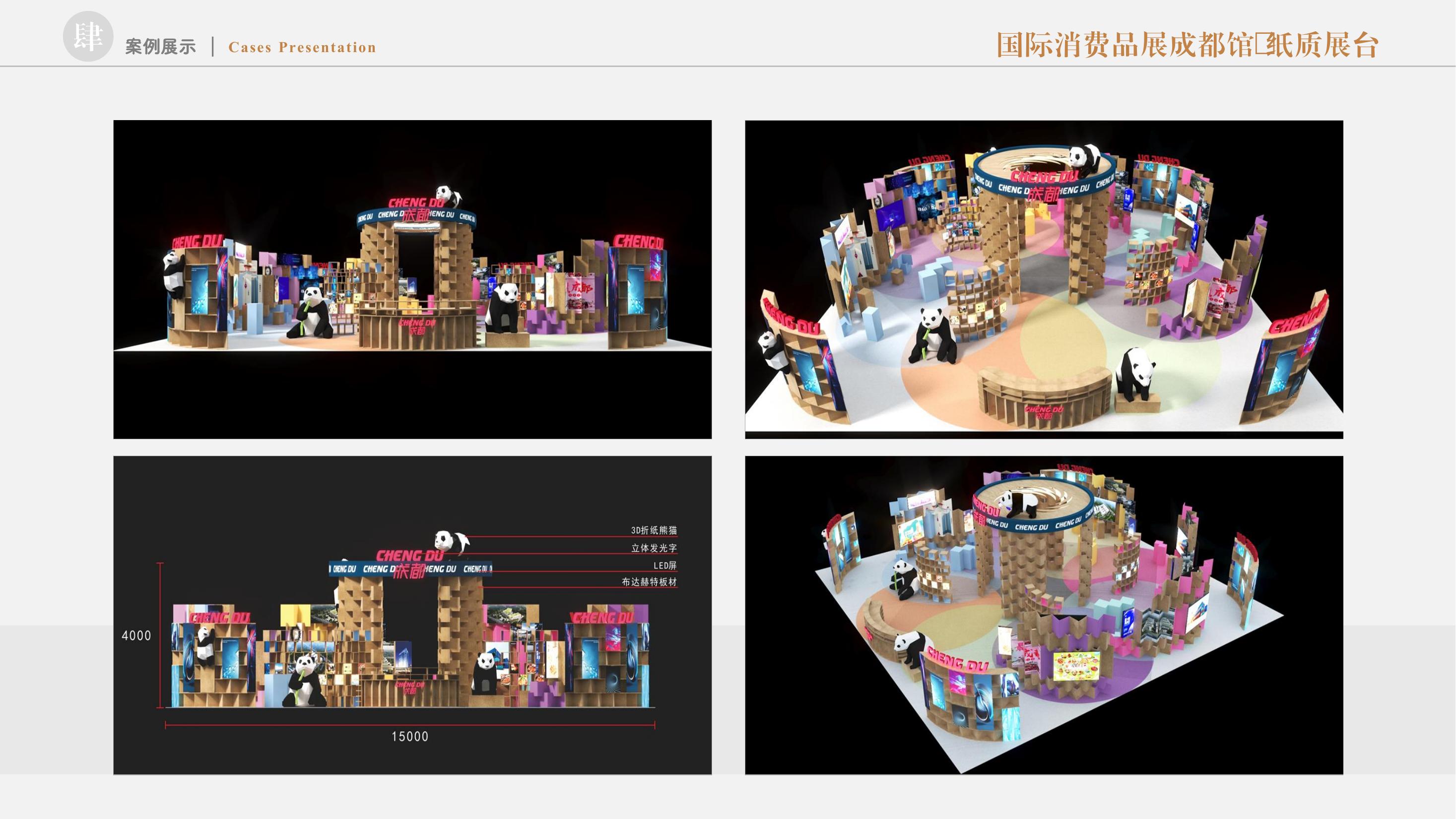This screenshot has height=819, width=1456.
Task: Click the 布达赫特板材 callout label
Action: tap(649, 582)
